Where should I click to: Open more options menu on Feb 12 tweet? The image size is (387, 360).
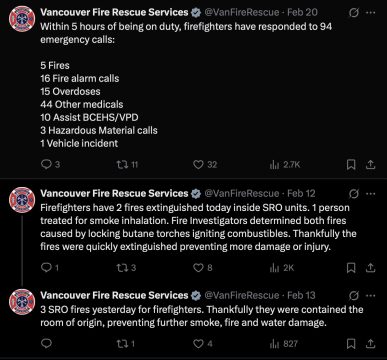coord(371,194)
